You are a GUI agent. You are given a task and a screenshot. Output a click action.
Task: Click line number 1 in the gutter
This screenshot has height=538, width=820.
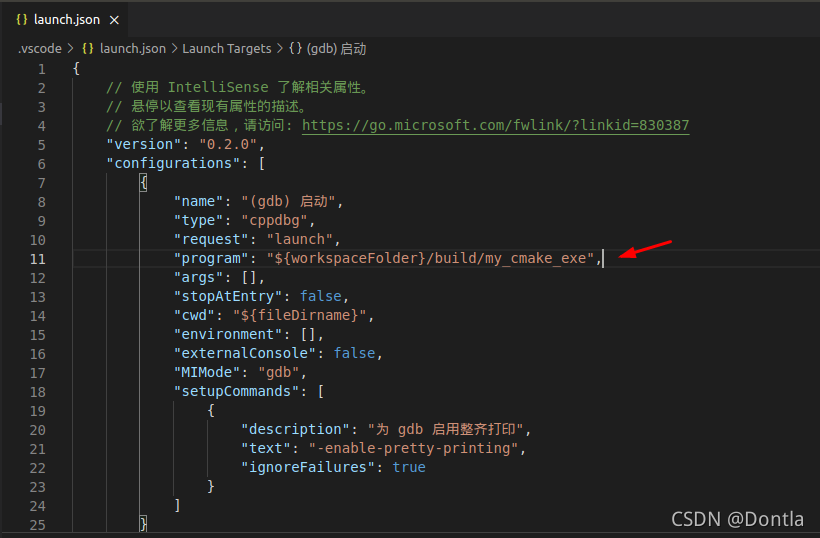tap(41, 69)
